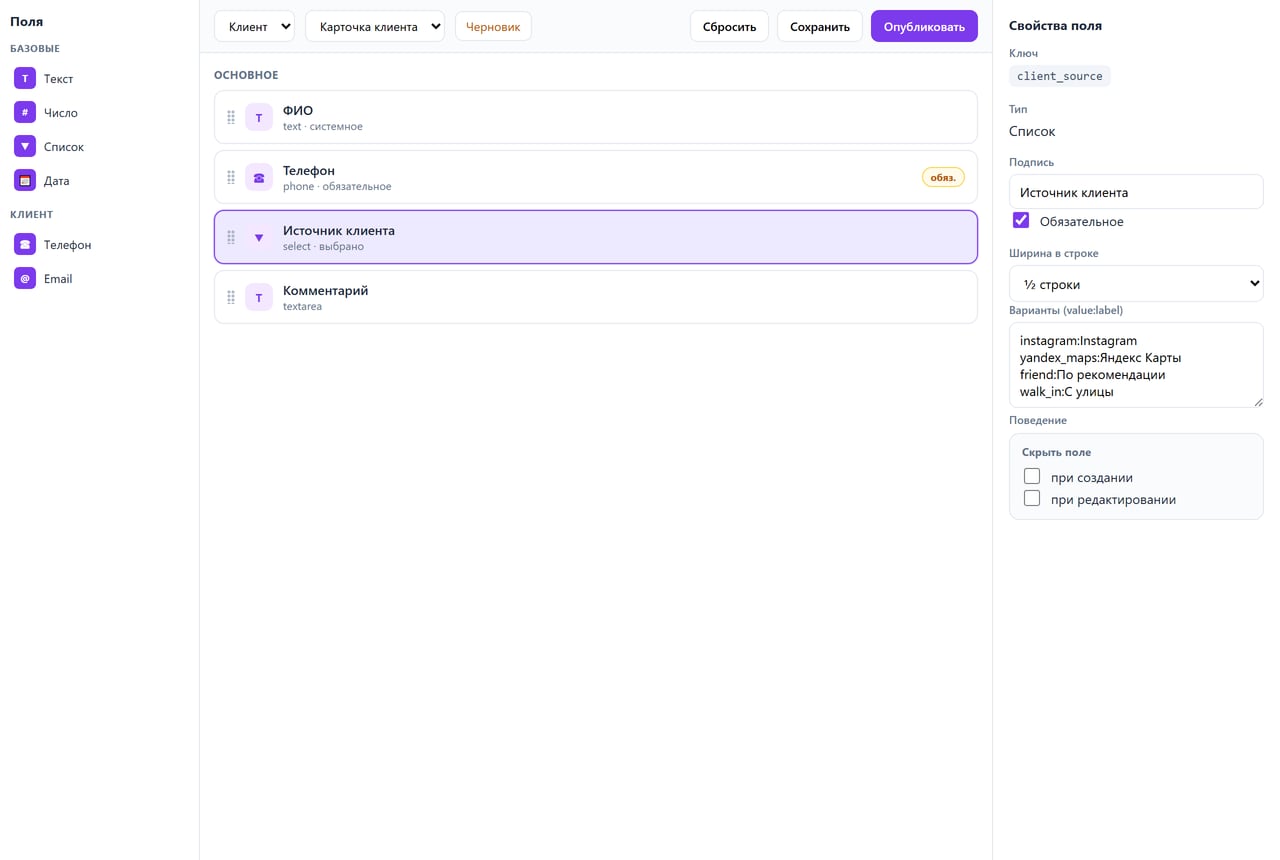Open the Клиент entity dropdown
The height and width of the screenshot is (860, 1280).
pyautogui.click(x=254, y=27)
